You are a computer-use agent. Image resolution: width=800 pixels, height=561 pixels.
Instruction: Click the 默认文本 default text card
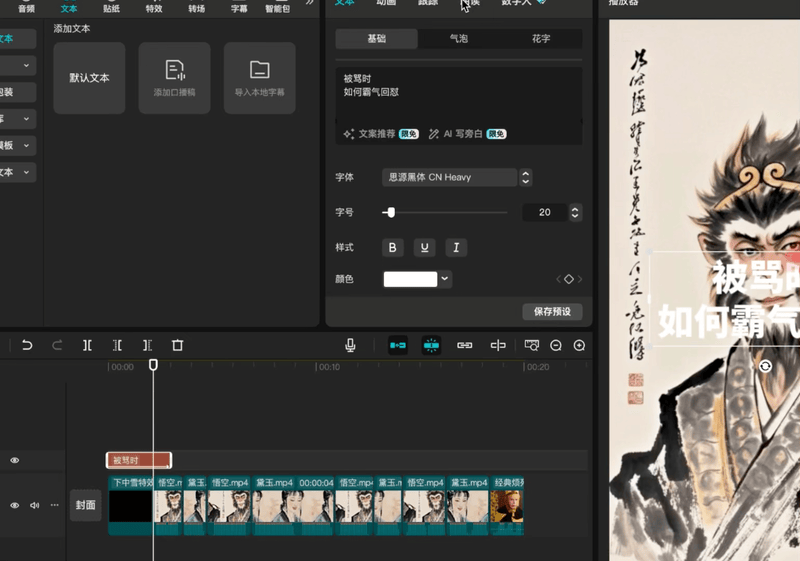[89, 77]
